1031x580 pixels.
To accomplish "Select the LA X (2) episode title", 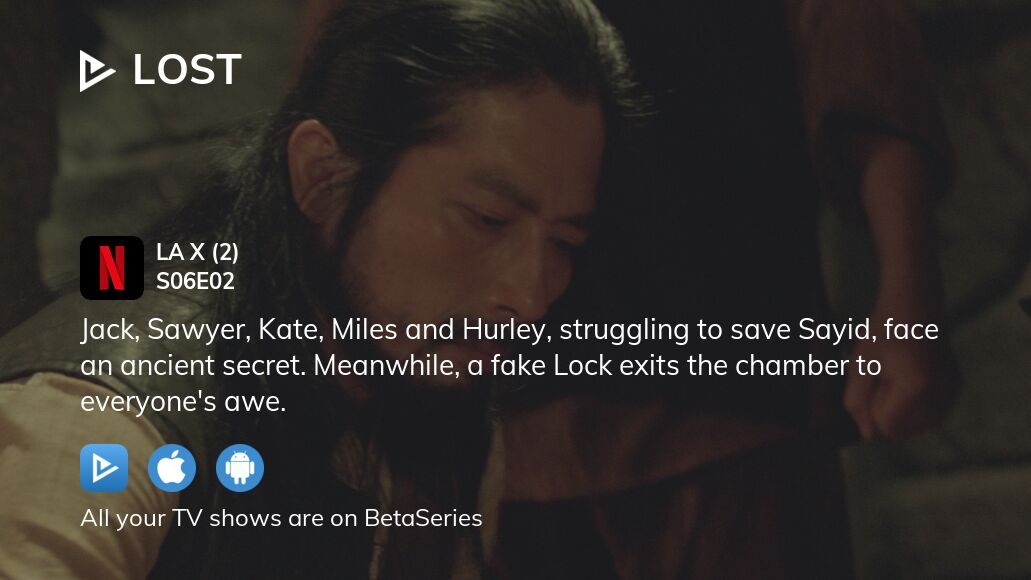I will tap(197, 252).
